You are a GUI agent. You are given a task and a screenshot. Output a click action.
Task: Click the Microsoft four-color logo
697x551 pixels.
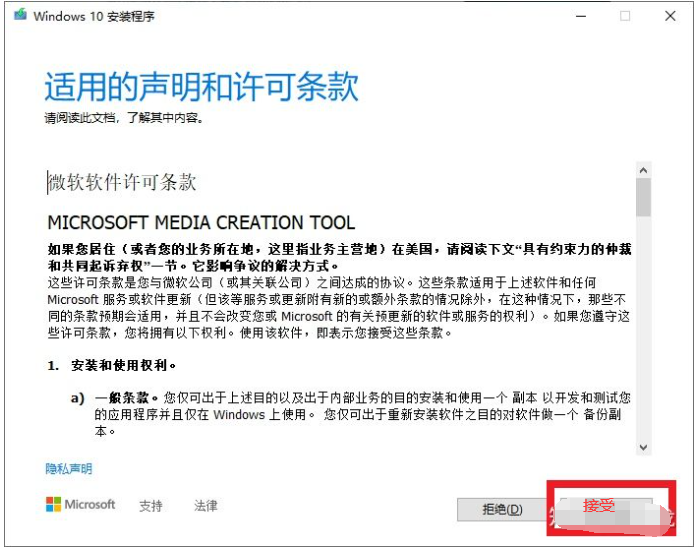(x=53, y=505)
